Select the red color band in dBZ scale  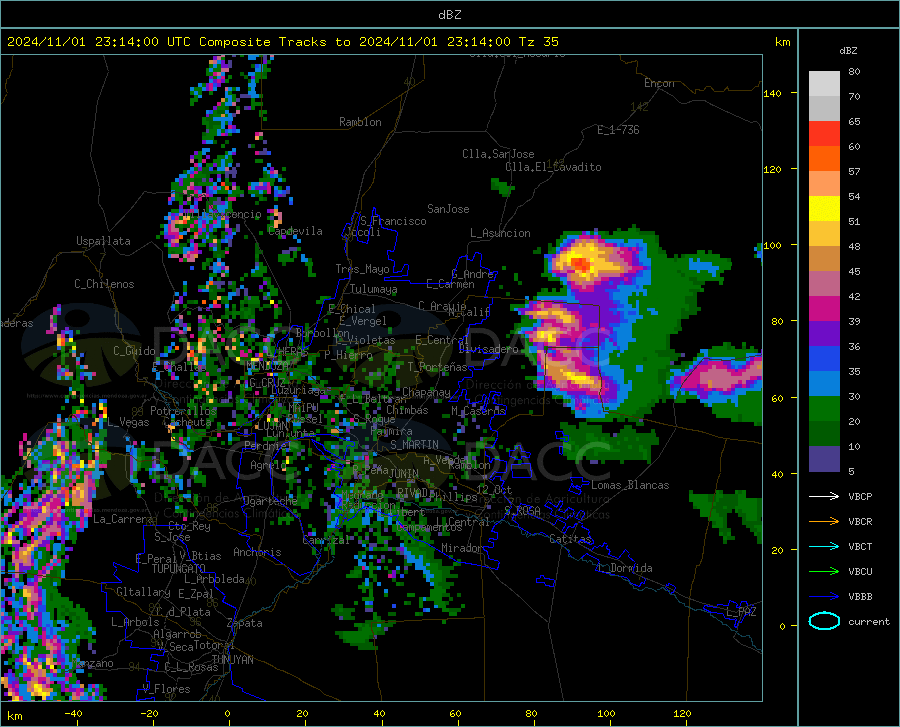click(x=824, y=134)
